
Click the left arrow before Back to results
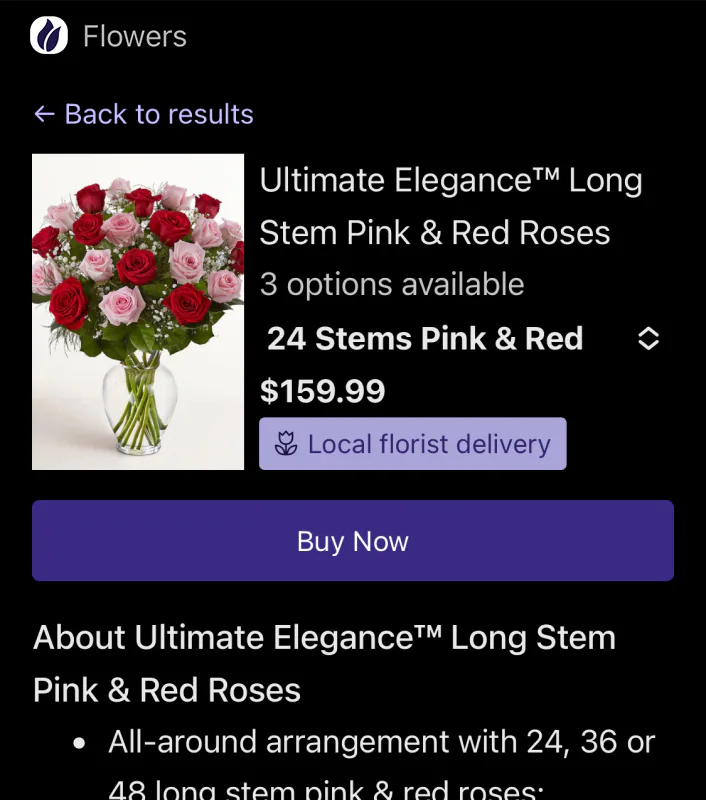coord(43,114)
